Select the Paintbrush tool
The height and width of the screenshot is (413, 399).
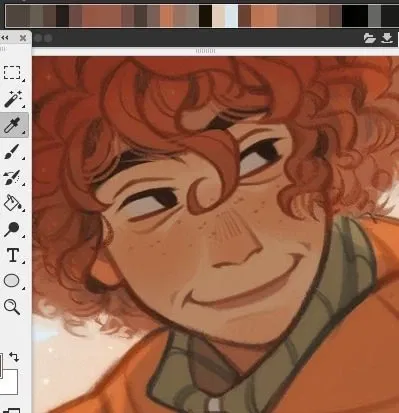12,151
